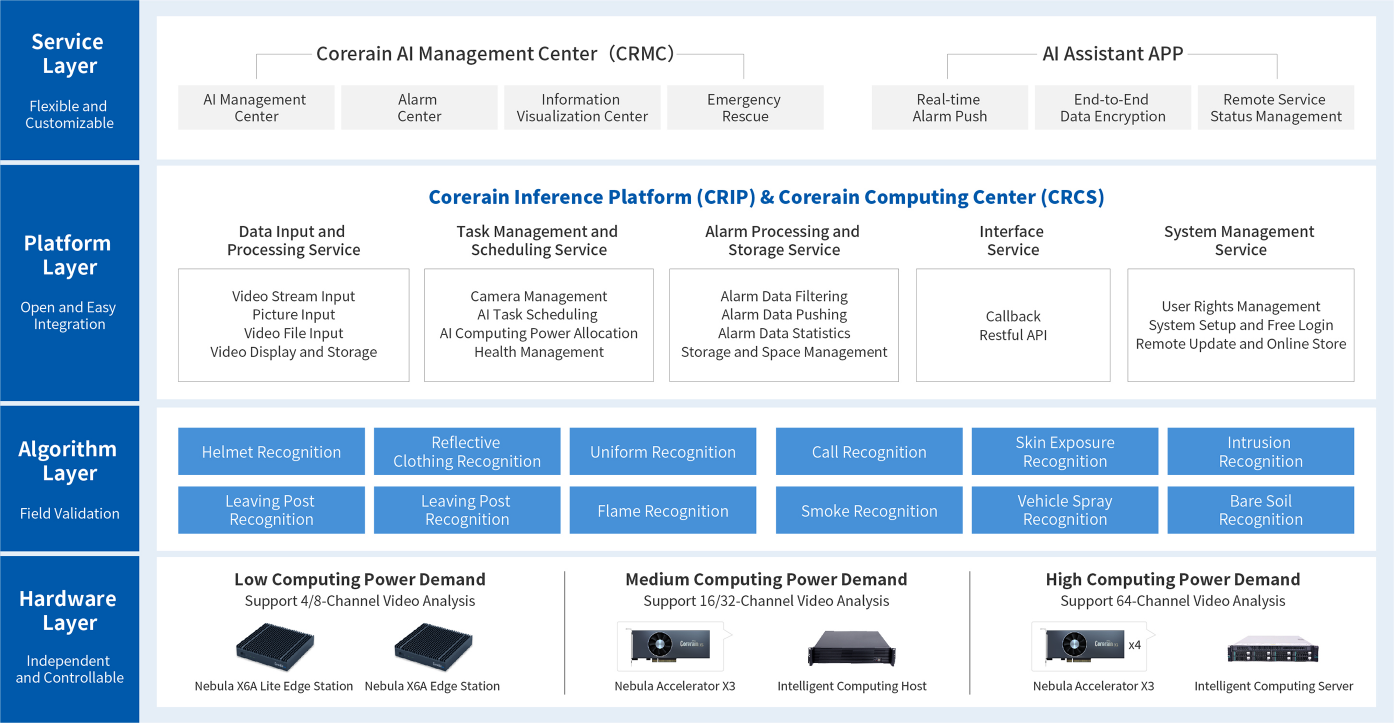Click the Nebula X6A Edge Station device image
This screenshot has width=1394, height=723.
[432, 648]
